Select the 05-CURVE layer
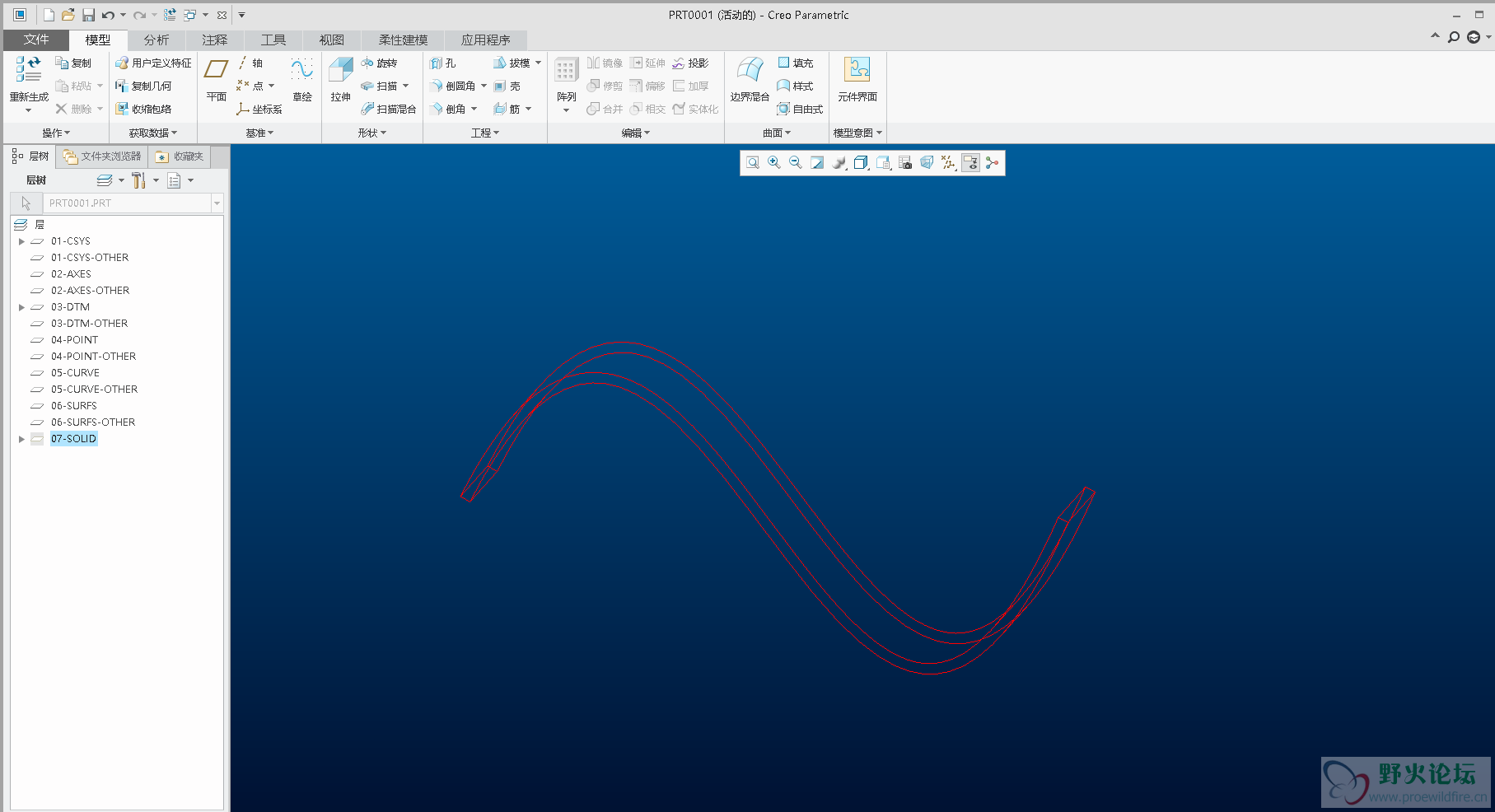The image size is (1495, 812). (75, 373)
